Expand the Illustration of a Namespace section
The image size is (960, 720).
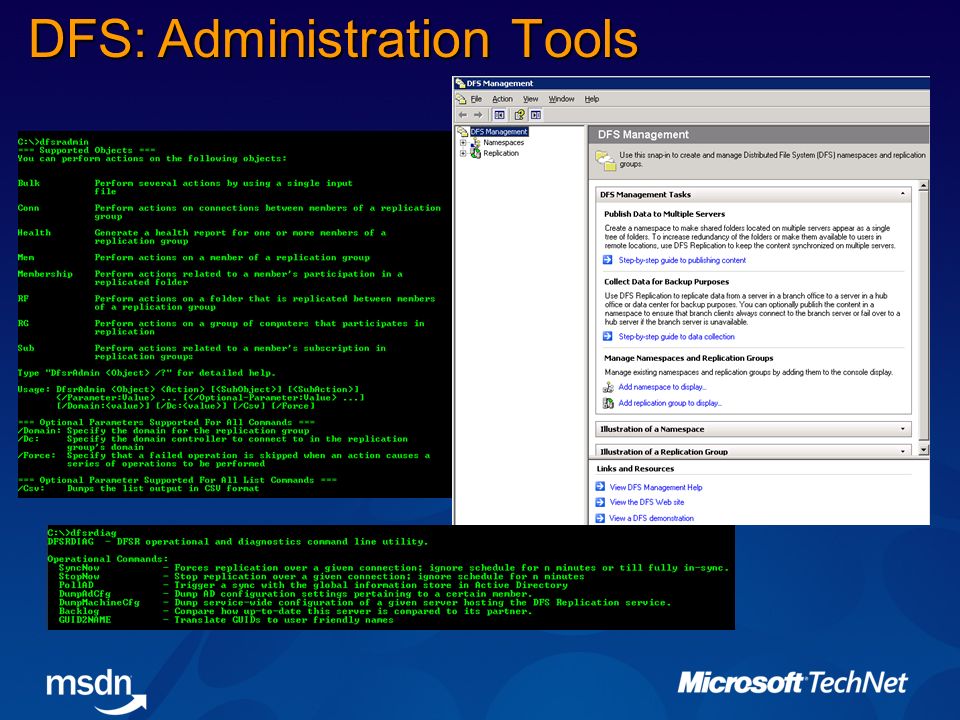[902, 429]
